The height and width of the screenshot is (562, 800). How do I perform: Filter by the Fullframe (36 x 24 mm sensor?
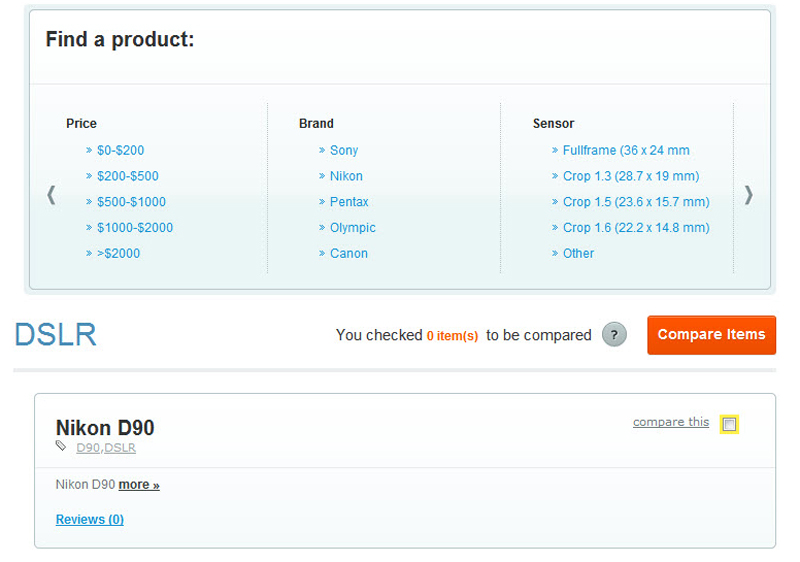(626, 150)
